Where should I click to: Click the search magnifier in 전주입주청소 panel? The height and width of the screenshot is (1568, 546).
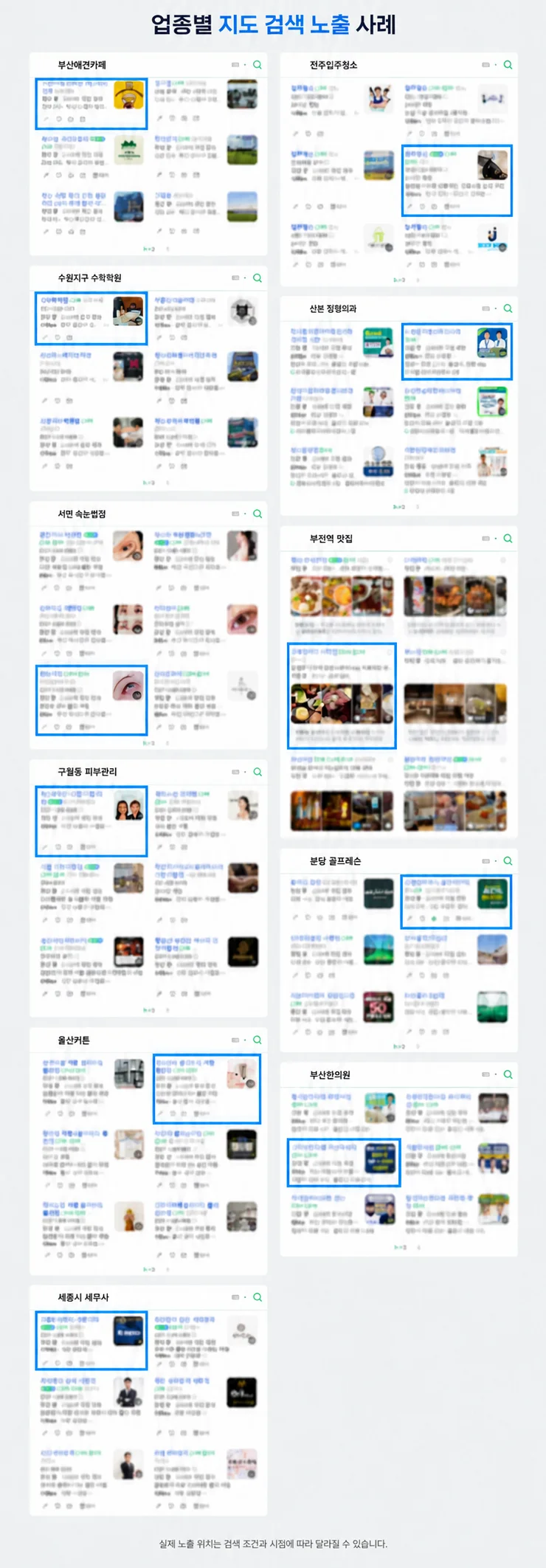coord(508,65)
